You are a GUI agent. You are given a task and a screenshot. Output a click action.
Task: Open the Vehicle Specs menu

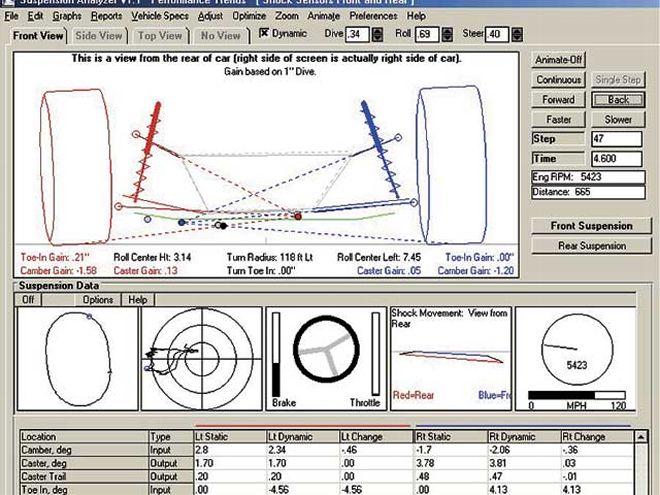coord(160,16)
